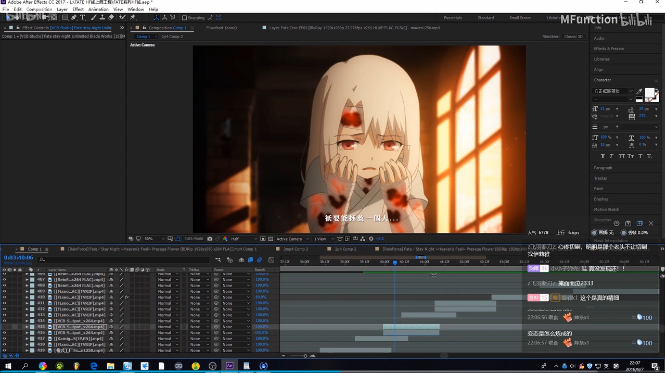This screenshot has width=665, height=373.
Task: Hide layer with -100% stretch
Action: [4, 333]
